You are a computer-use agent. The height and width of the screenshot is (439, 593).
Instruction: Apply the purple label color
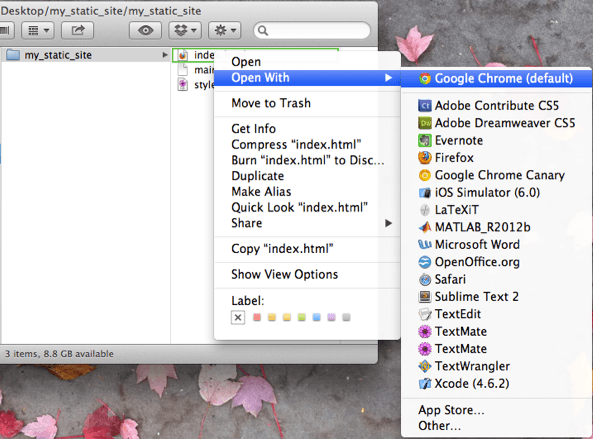[x=331, y=317]
